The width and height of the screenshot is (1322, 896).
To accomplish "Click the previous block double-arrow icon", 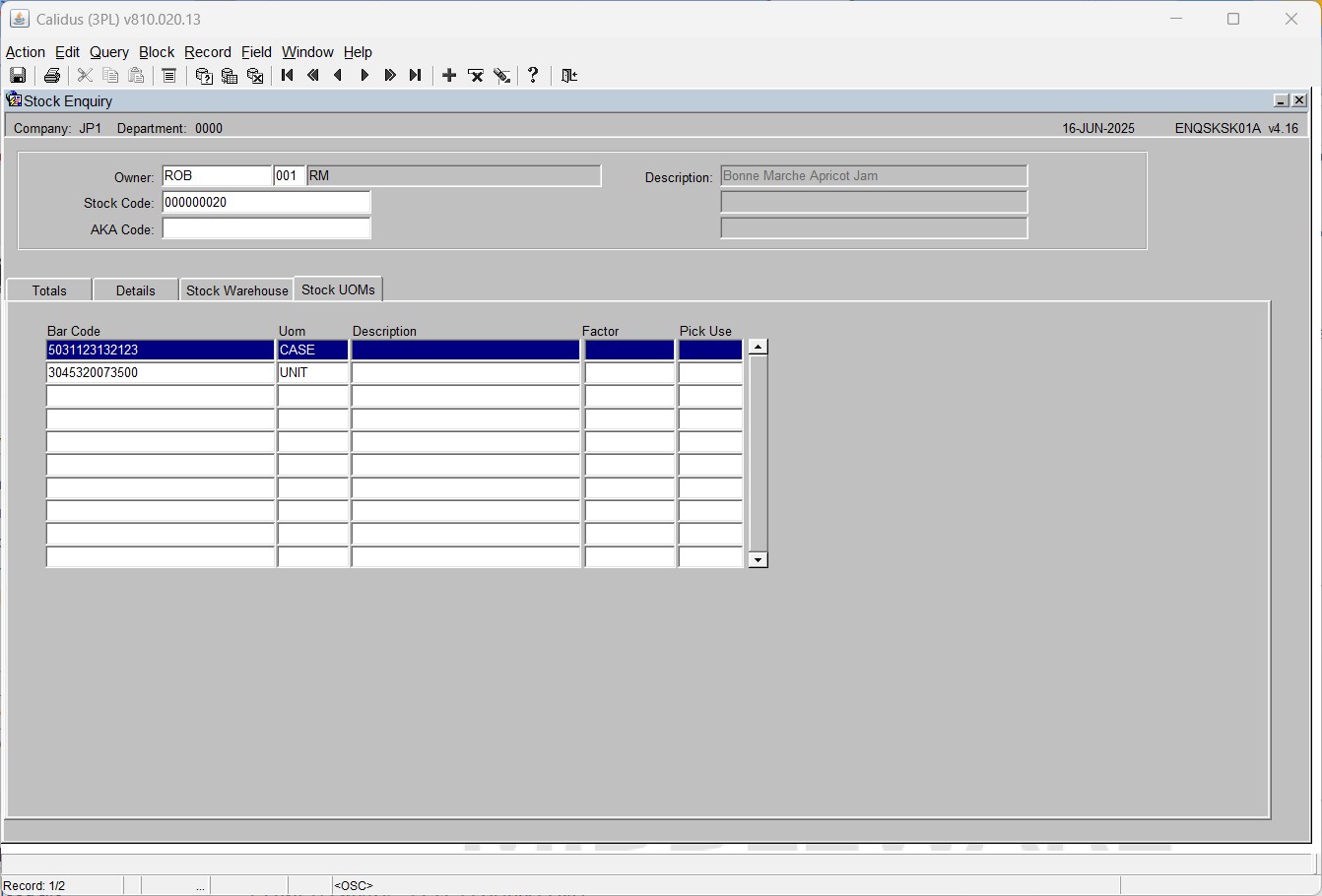I will tap(313, 76).
